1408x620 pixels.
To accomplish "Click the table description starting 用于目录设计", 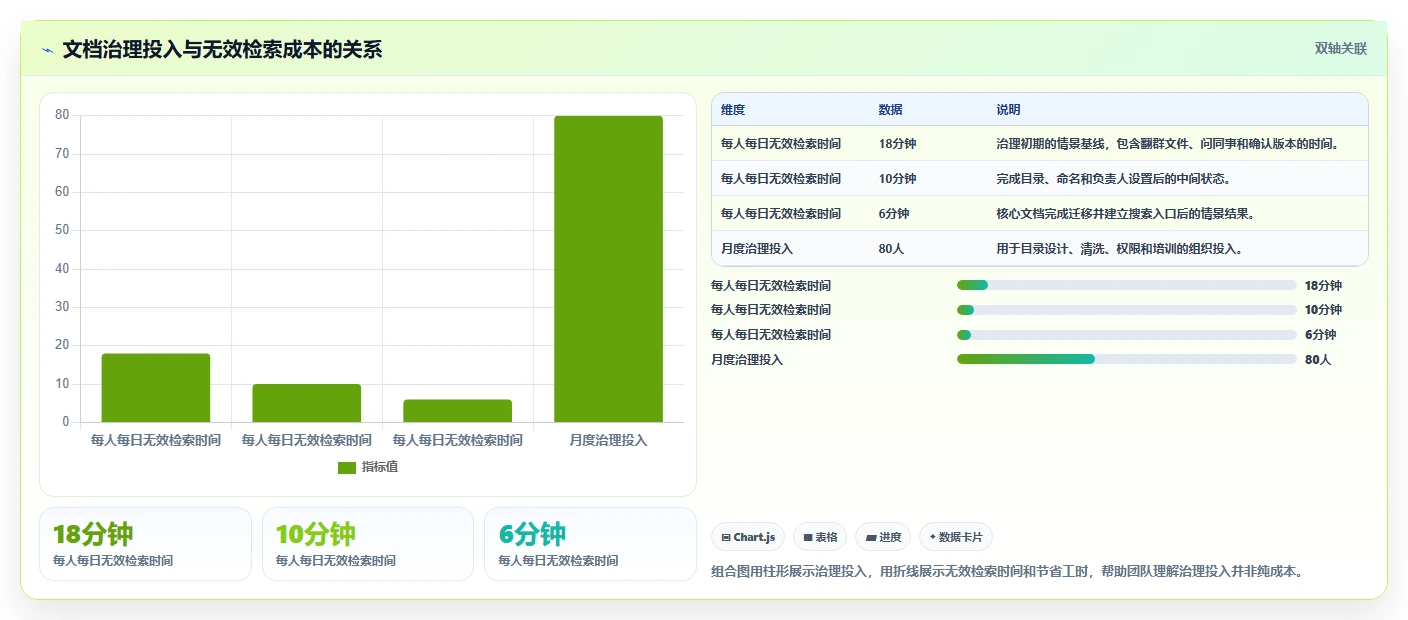I will point(1119,249).
